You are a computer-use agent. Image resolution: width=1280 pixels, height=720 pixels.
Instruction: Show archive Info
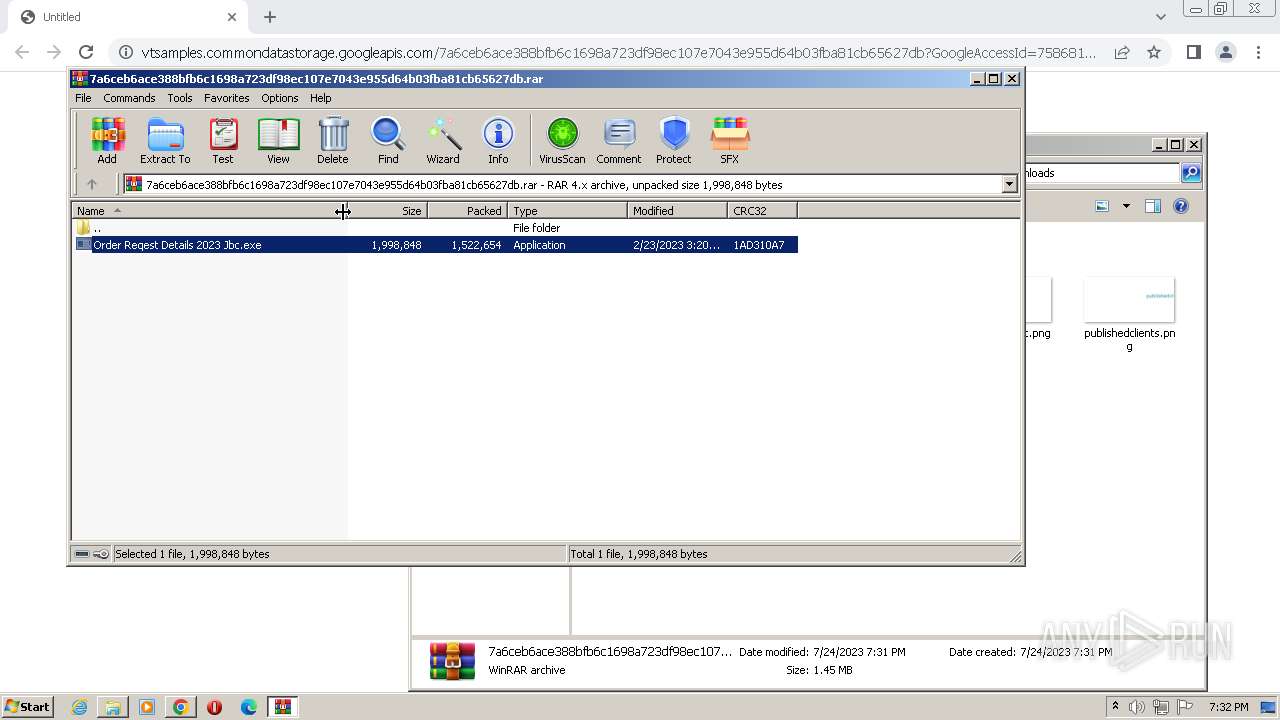coord(498,140)
